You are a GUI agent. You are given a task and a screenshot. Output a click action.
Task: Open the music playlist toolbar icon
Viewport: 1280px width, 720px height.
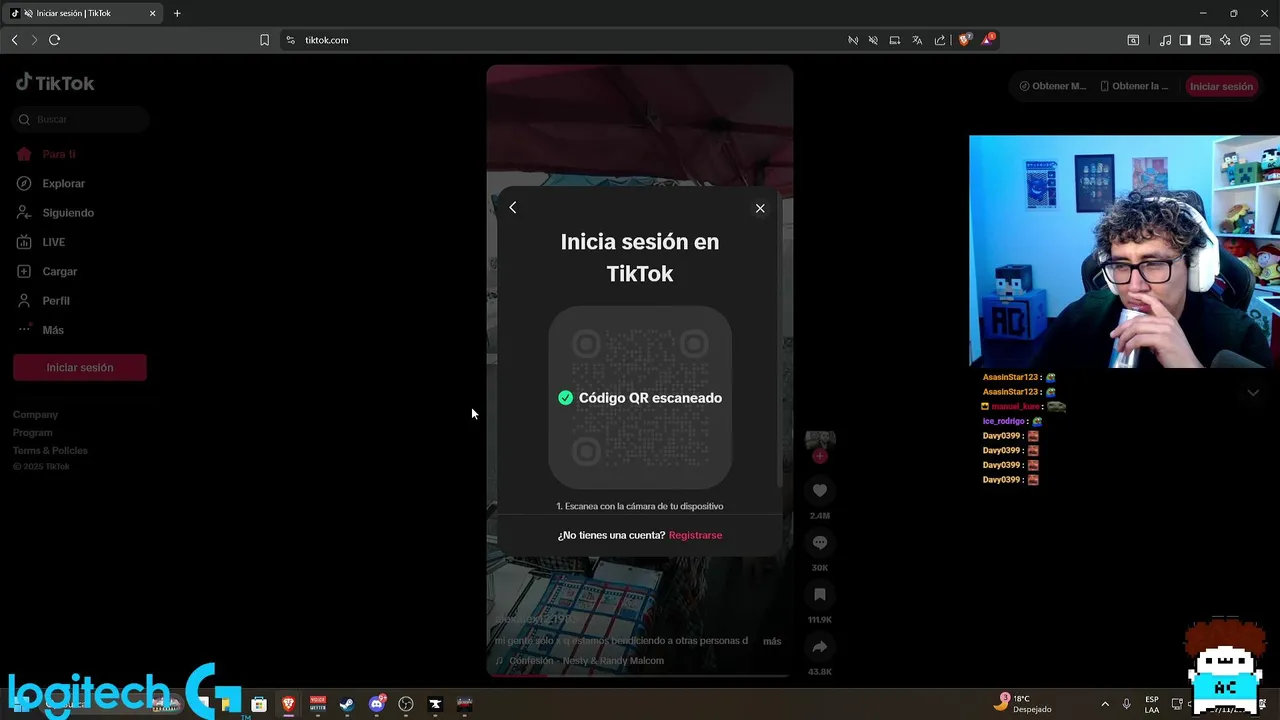click(x=1165, y=40)
